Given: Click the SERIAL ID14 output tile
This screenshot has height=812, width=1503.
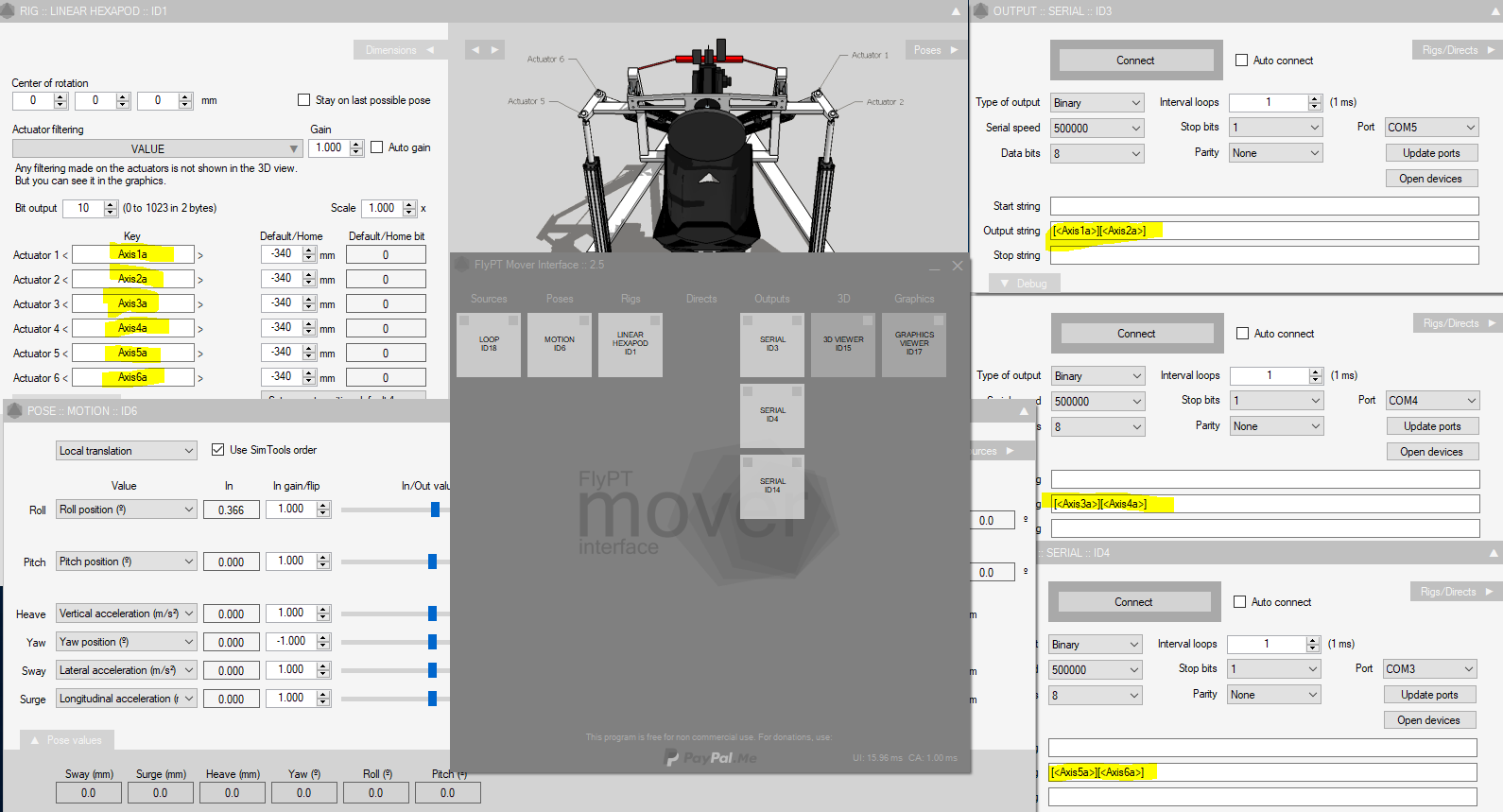Looking at the screenshot, I should click(x=772, y=486).
